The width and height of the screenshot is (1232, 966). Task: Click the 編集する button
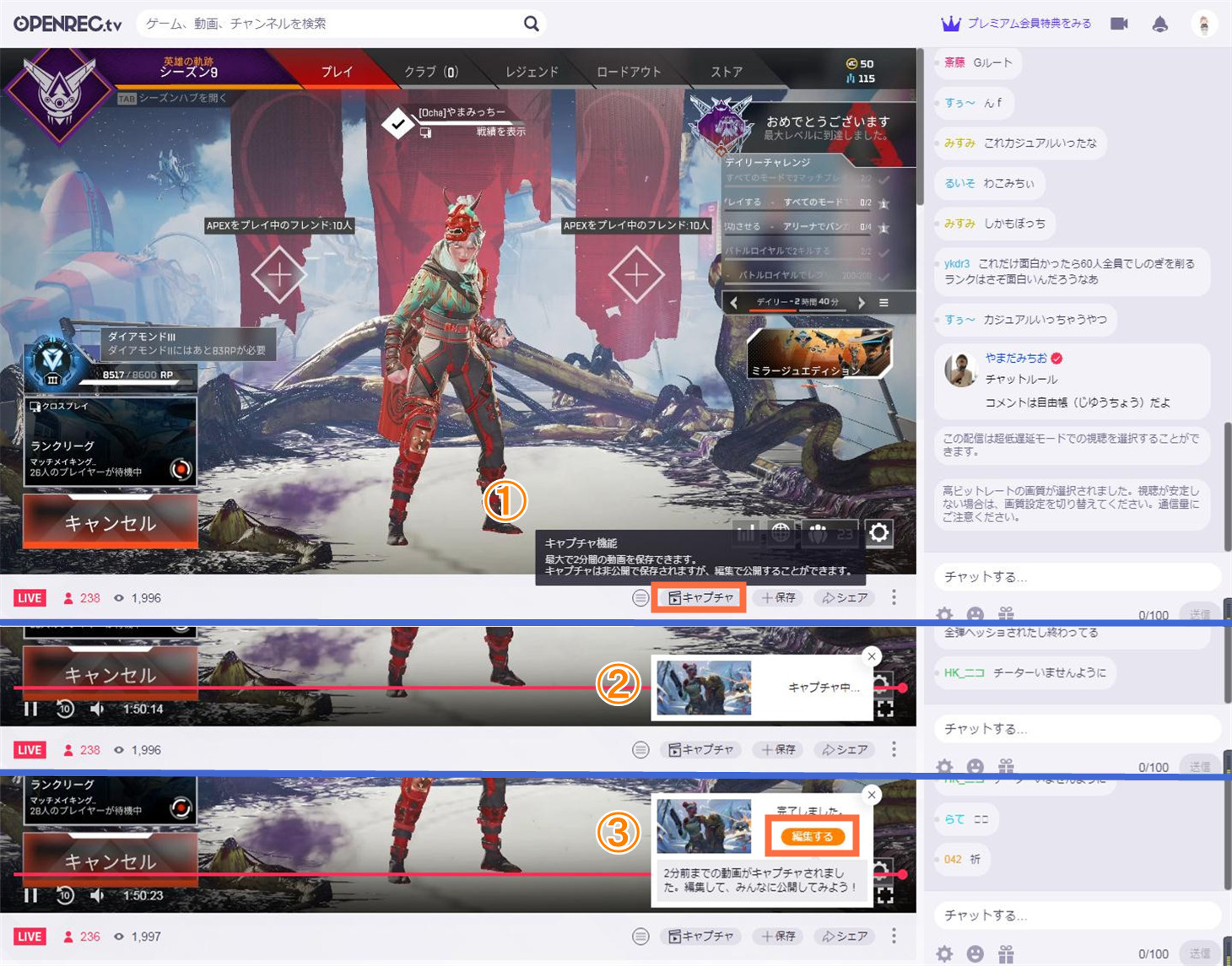(812, 836)
